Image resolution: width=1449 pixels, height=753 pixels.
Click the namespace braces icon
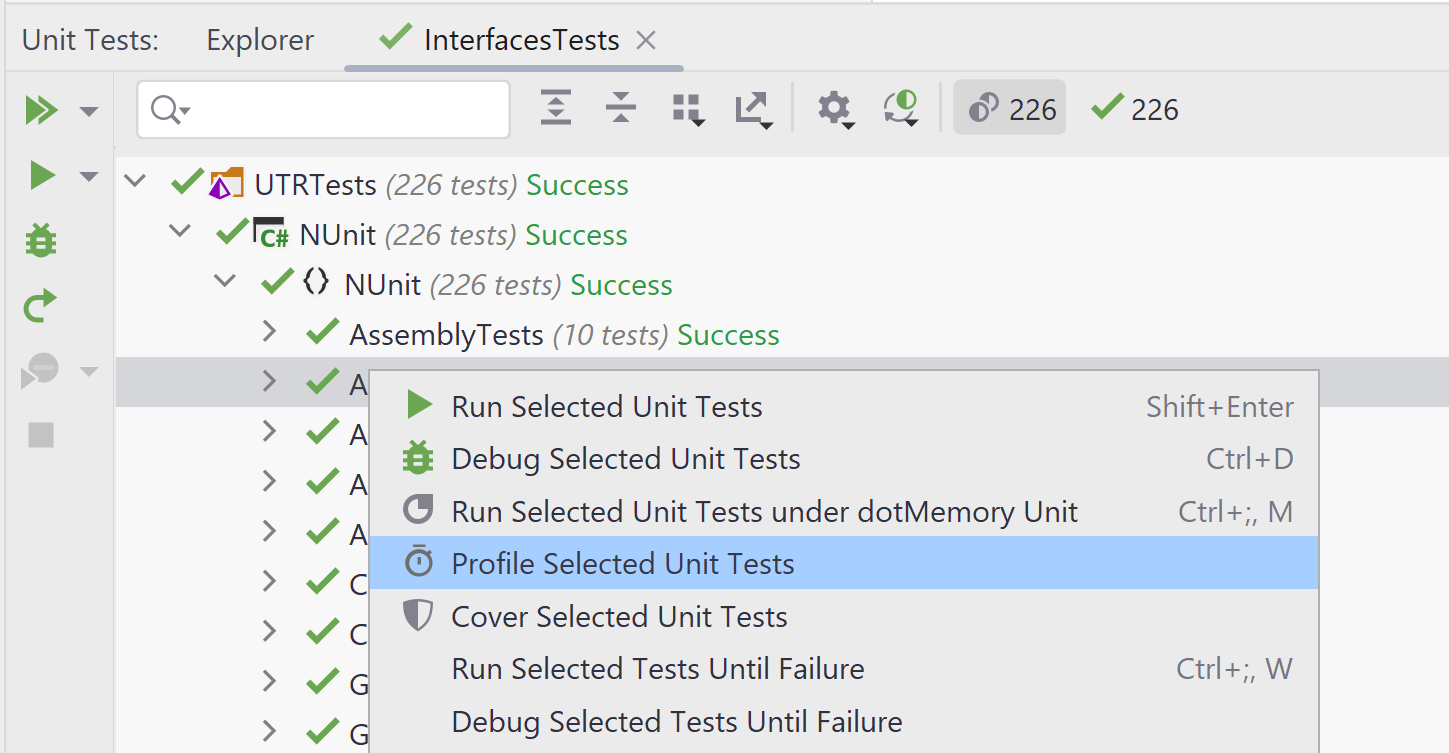point(316,282)
